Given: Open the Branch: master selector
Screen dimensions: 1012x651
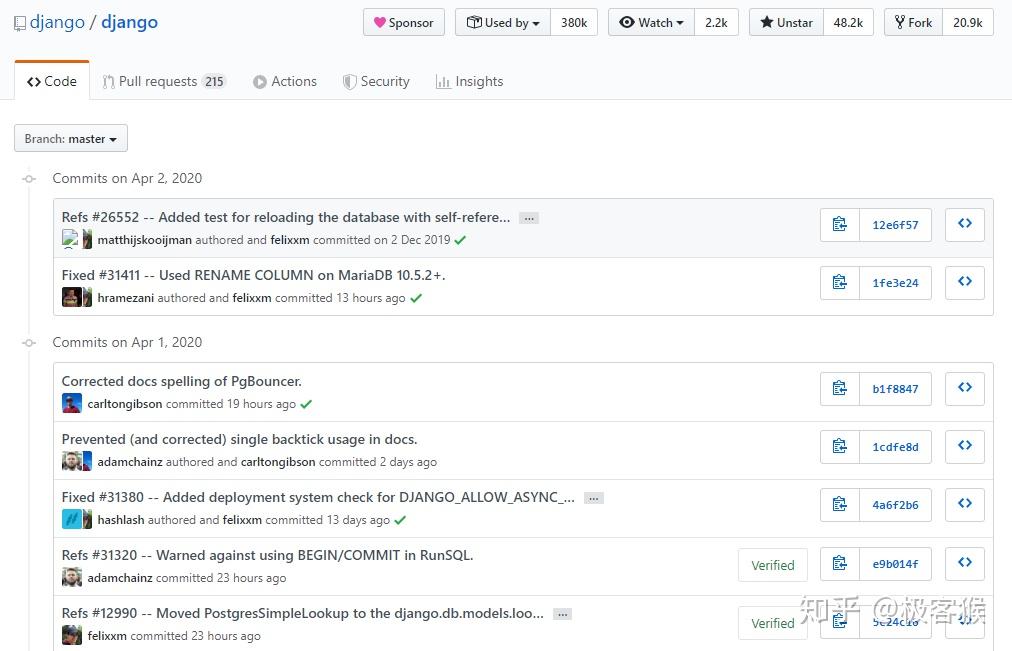Looking at the screenshot, I should [x=71, y=139].
